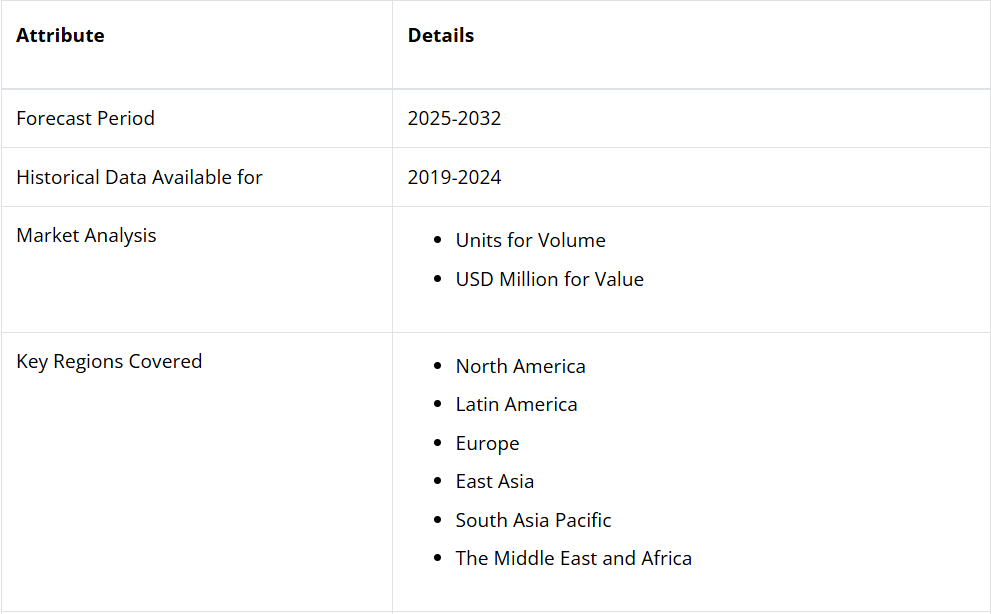Click the 2025-2032 value
The image size is (991, 614).
click(454, 118)
